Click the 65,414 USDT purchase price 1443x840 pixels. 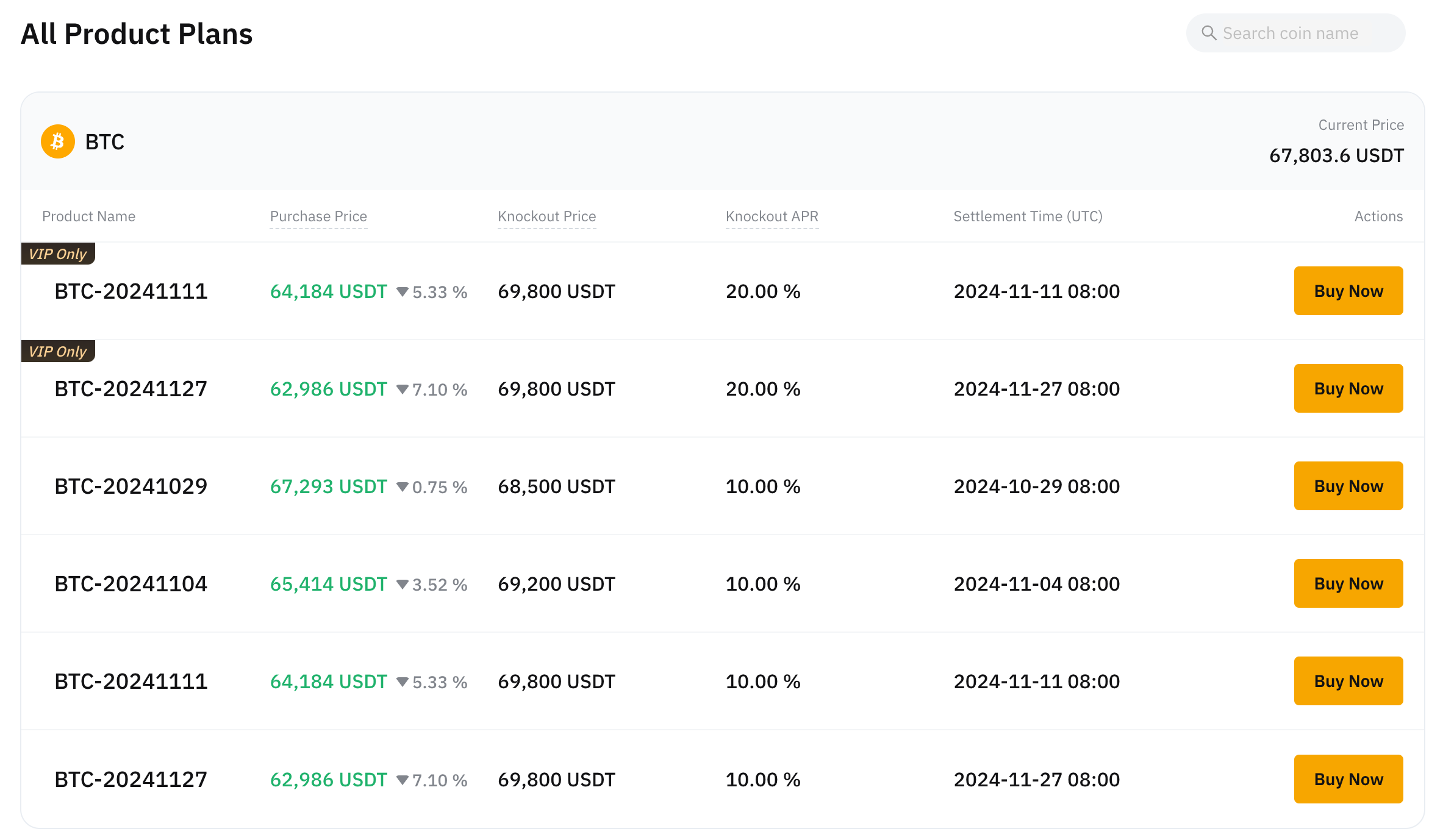329,584
